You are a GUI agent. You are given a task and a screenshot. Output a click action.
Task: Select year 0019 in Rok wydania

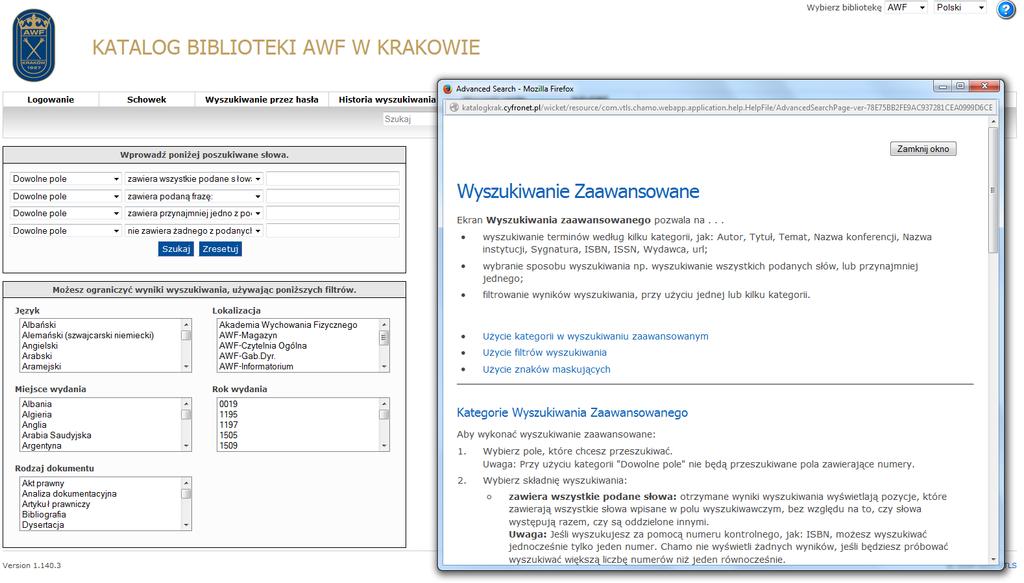(x=229, y=404)
